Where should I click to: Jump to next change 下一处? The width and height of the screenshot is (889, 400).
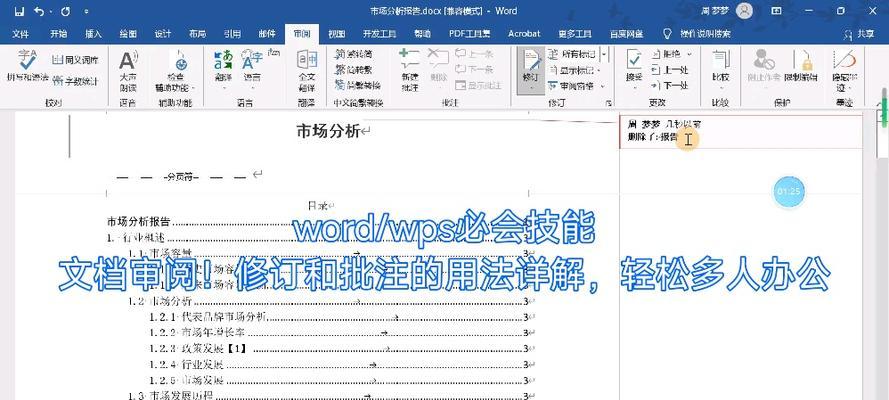[x=669, y=86]
